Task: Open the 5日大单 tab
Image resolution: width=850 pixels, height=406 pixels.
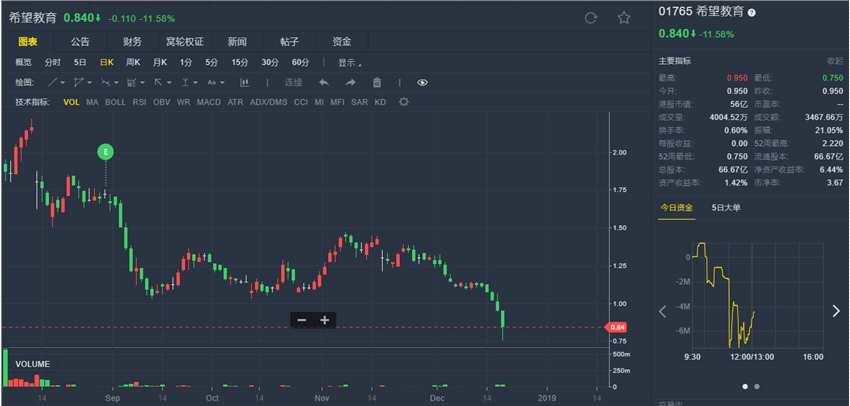Action: click(726, 208)
